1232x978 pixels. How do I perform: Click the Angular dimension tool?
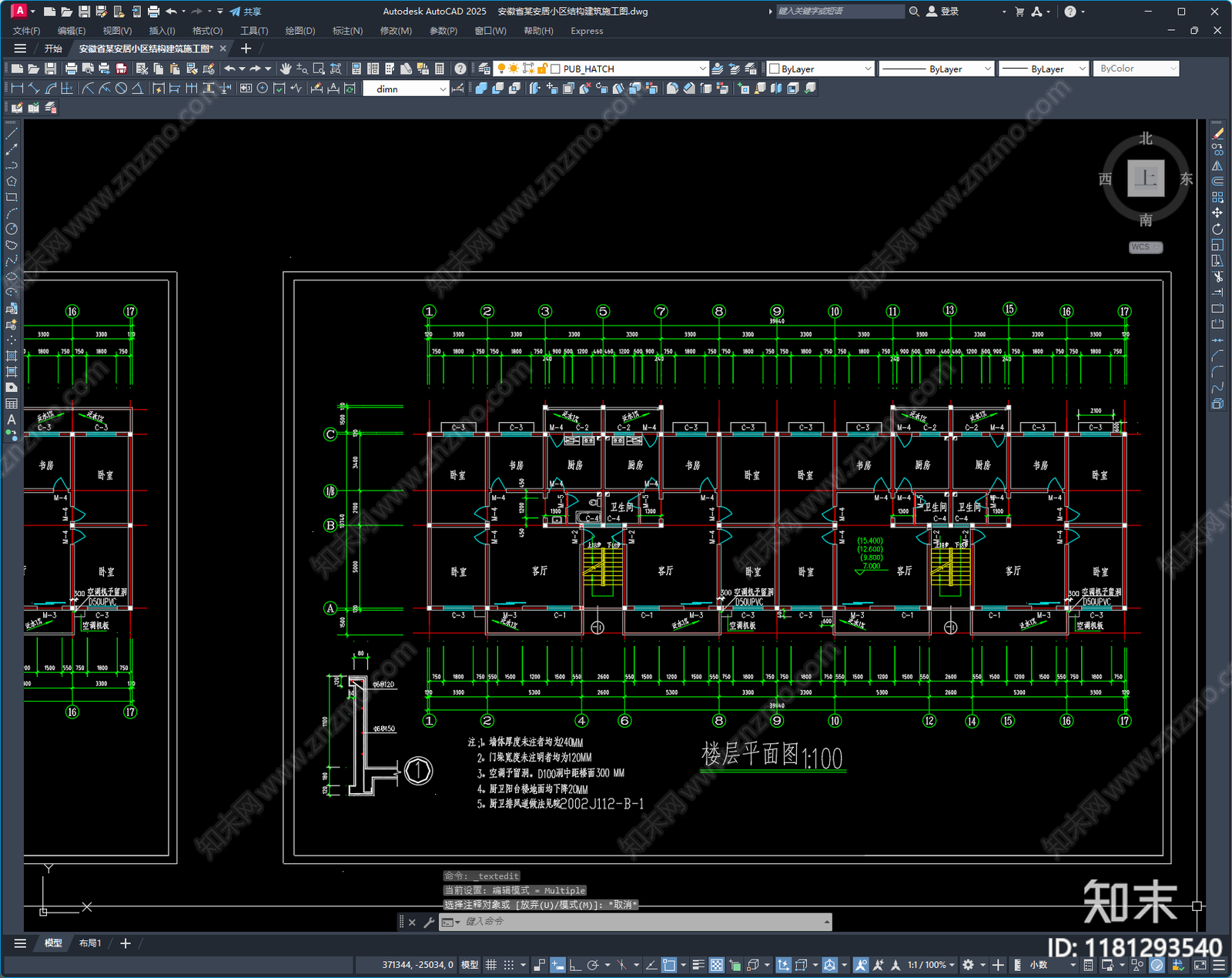point(137,89)
